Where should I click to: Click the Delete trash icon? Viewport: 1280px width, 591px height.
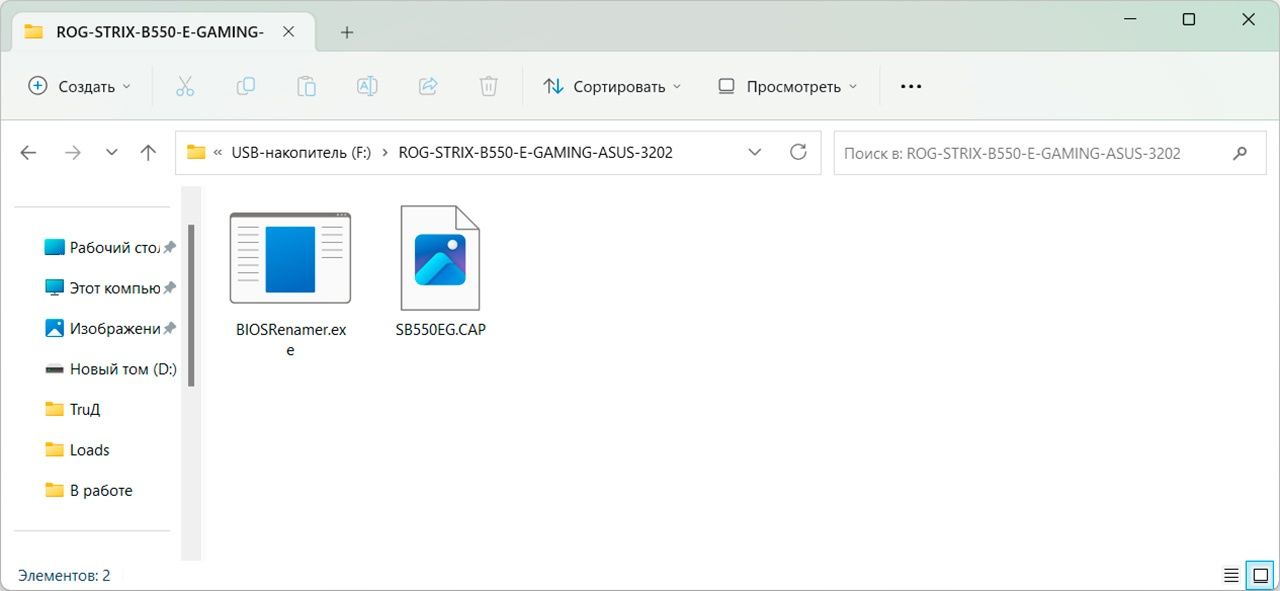point(488,87)
